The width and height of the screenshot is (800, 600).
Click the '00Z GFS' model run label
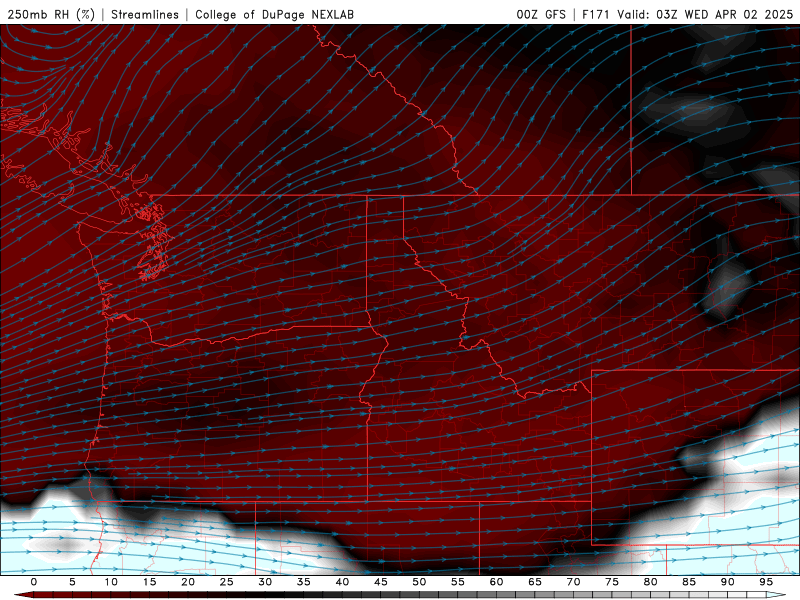[541, 14]
